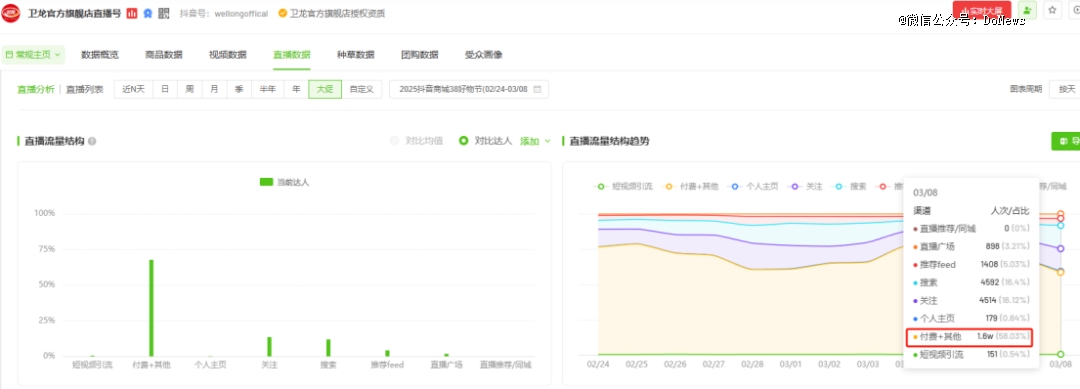The image size is (1080, 389).
Task: Switch to the 视频数据 tab
Action: click(x=228, y=54)
